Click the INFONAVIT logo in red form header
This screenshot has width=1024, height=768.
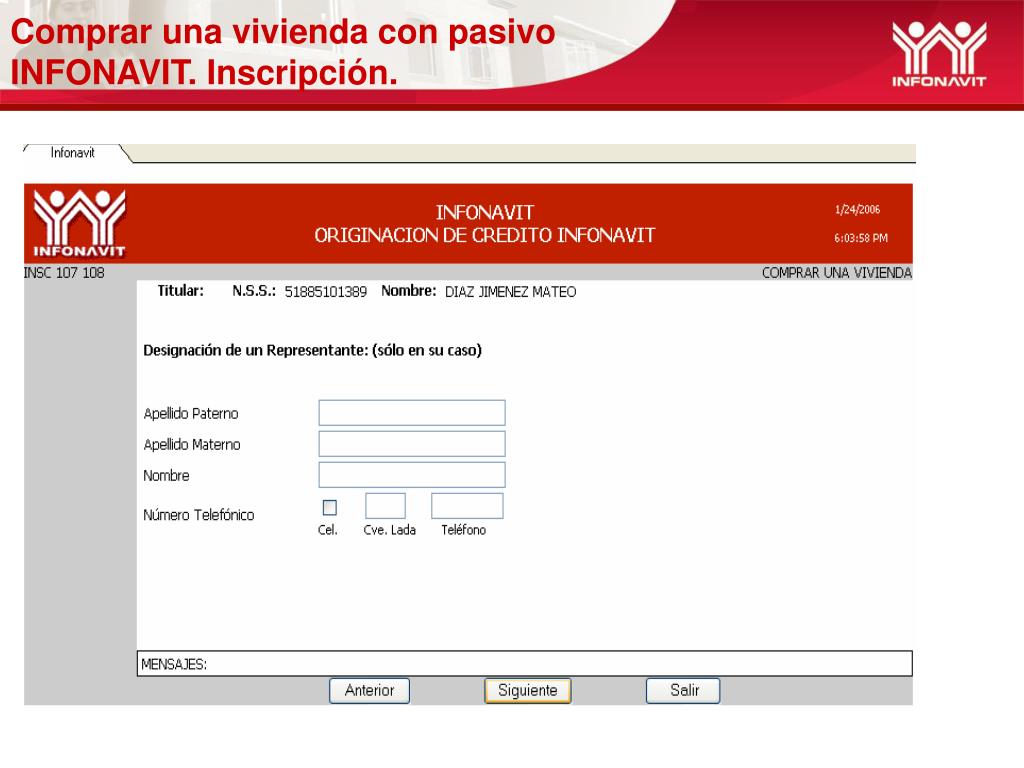79,223
